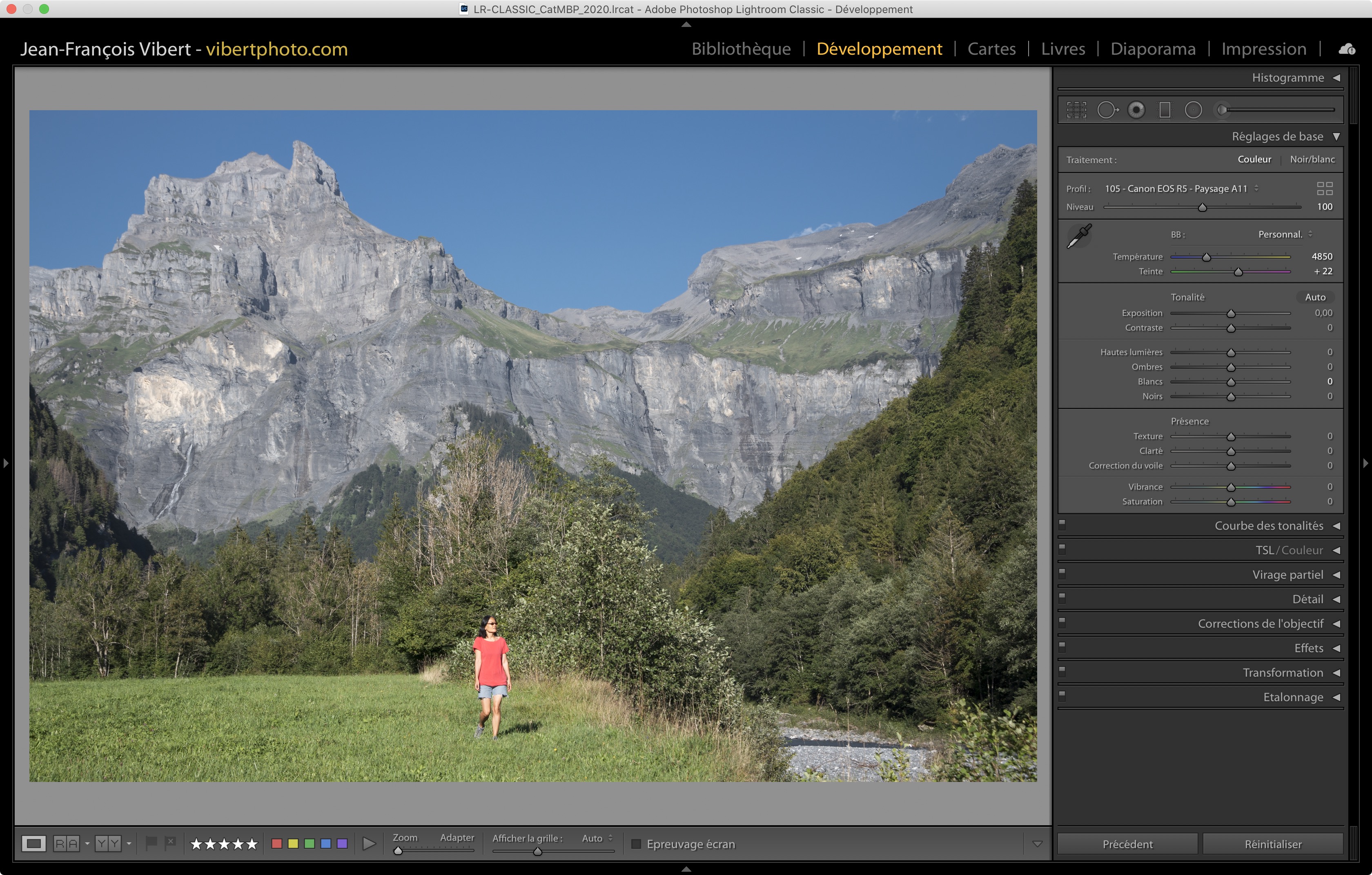Select the Graduated Filter tool

(1165, 110)
